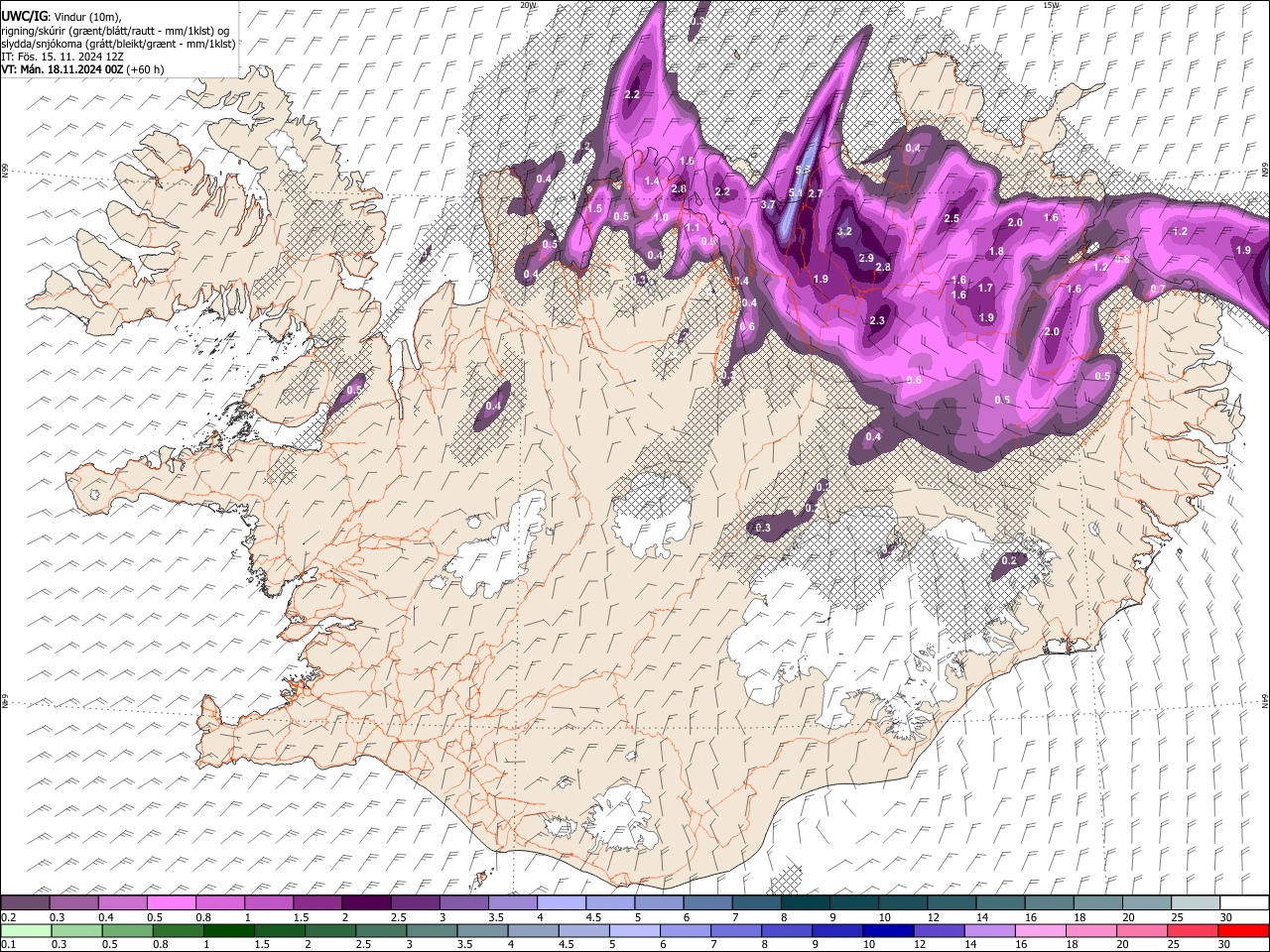
Task: Click the top-row swatch between 1.5 and 2
Action: pyautogui.click(x=317, y=902)
